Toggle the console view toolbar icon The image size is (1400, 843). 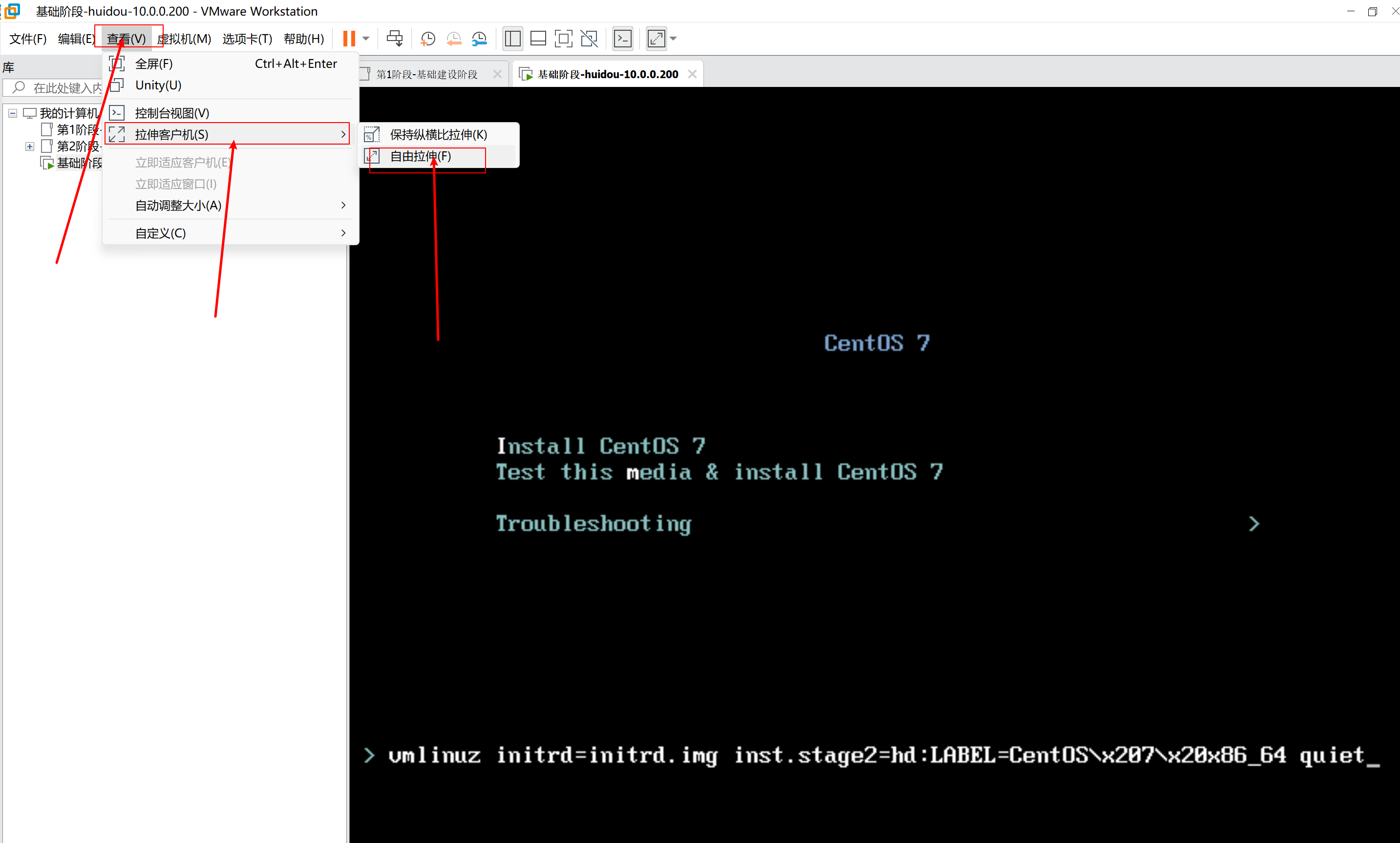(623, 39)
